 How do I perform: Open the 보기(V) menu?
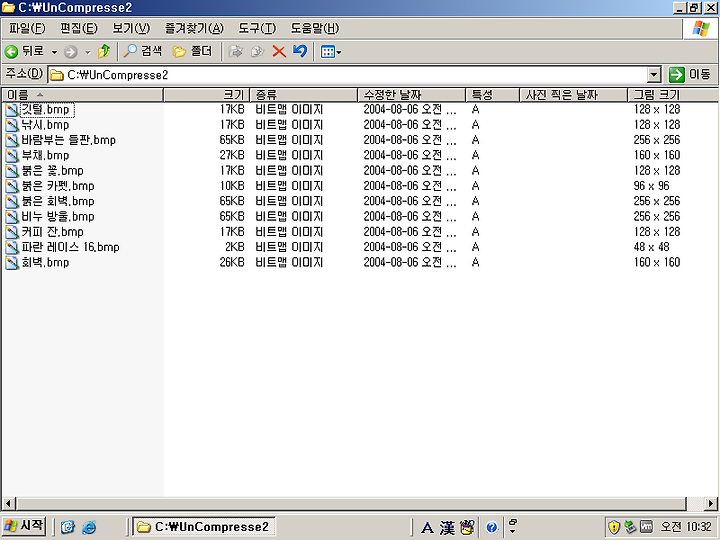[131, 28]
